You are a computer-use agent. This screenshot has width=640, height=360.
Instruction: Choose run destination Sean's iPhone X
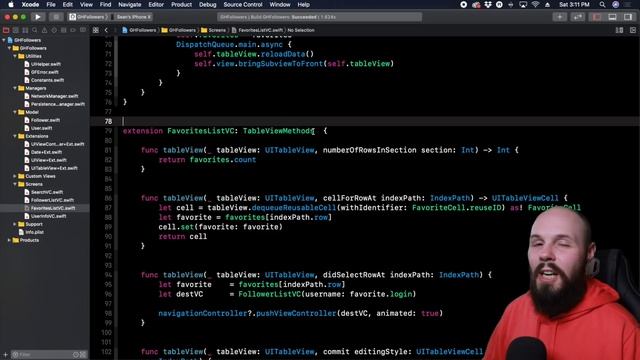point(131,17)
